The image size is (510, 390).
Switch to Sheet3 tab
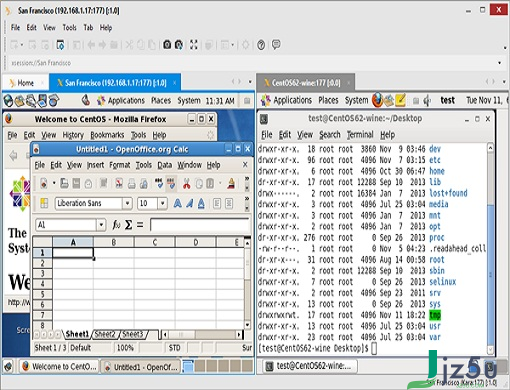132,334
